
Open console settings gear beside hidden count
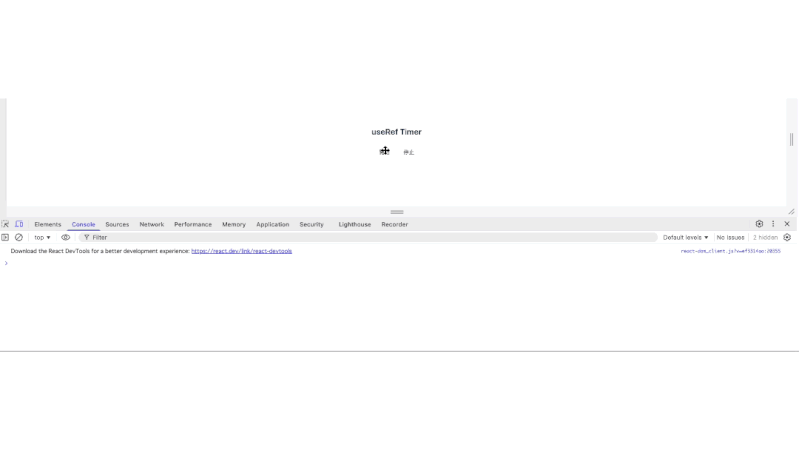coord(787,237)
